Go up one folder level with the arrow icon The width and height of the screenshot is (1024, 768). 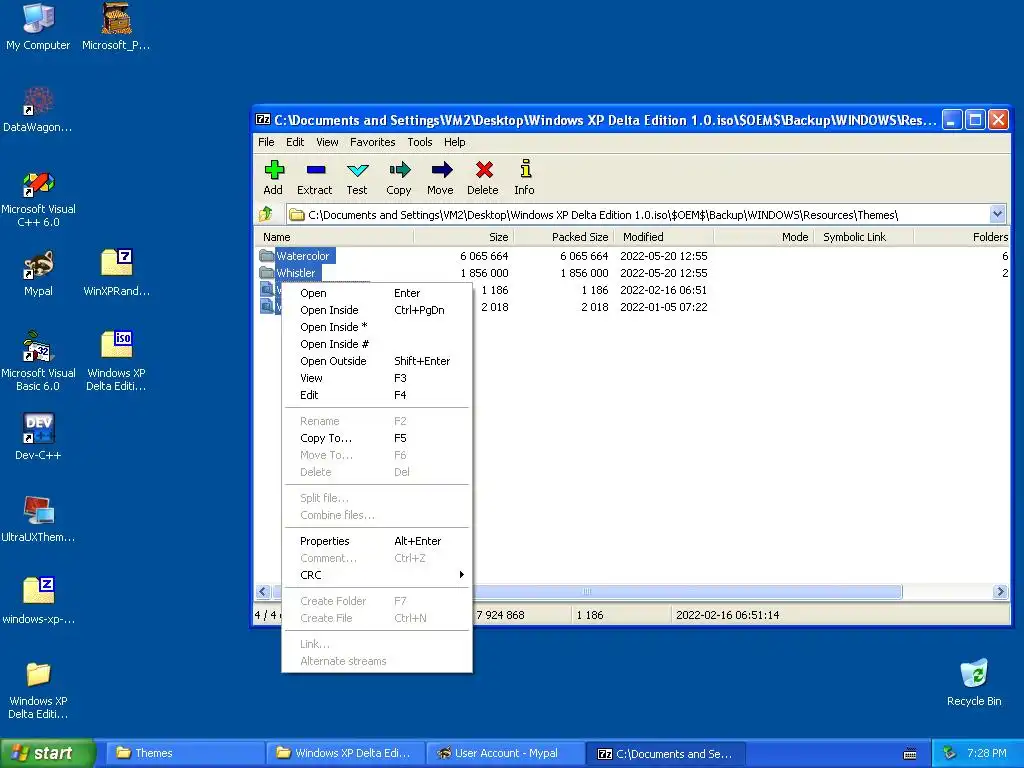[x=266, y=214]
